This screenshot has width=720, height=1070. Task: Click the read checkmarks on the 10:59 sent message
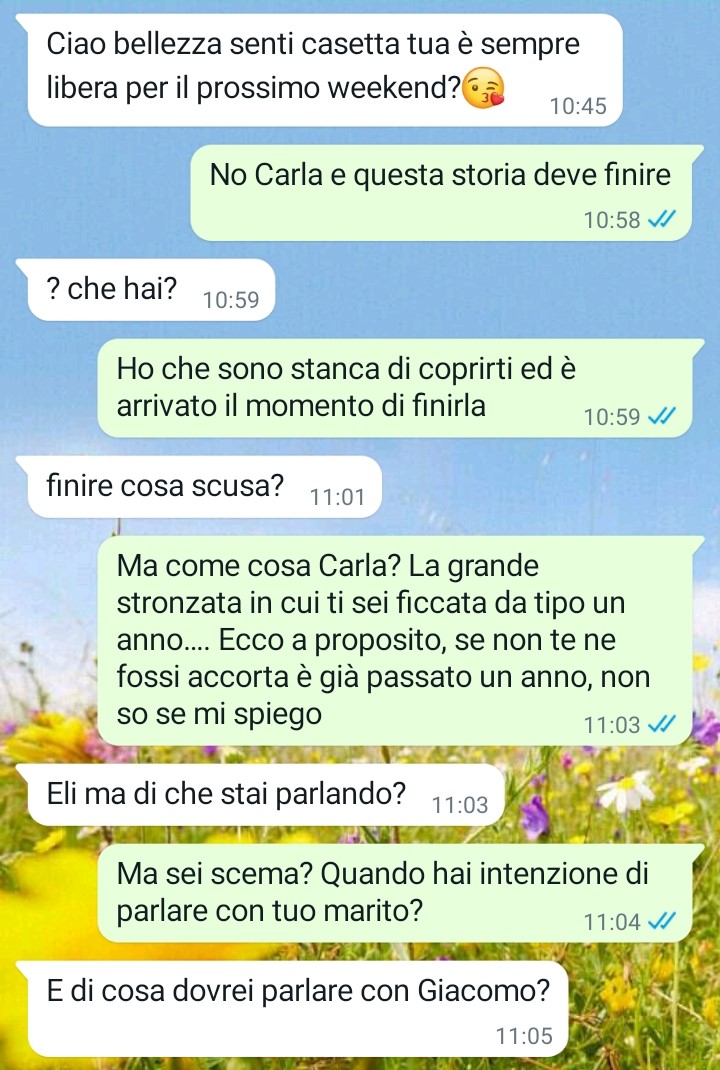point(661,416)
